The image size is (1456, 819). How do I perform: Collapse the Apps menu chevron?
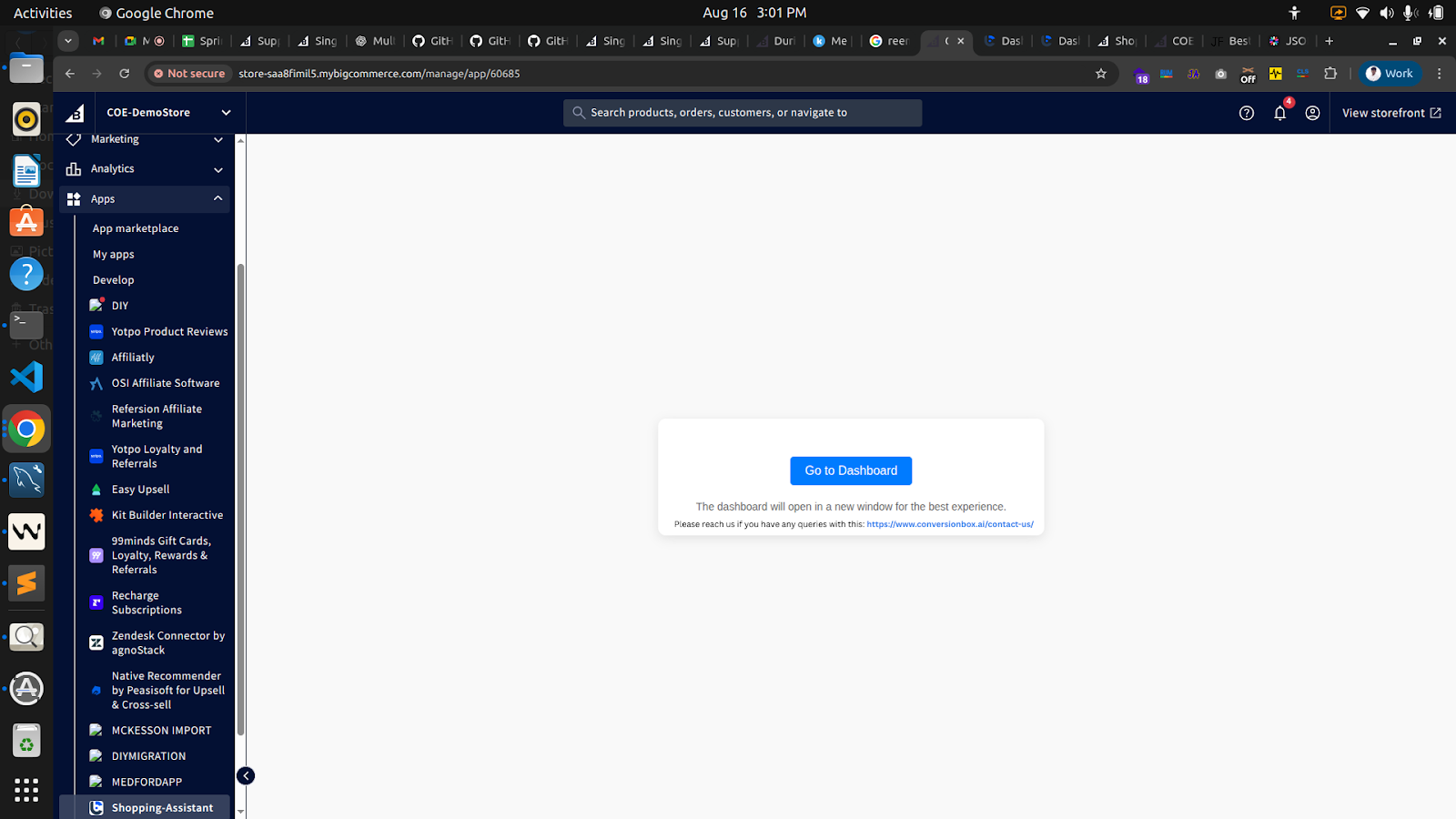218,198
